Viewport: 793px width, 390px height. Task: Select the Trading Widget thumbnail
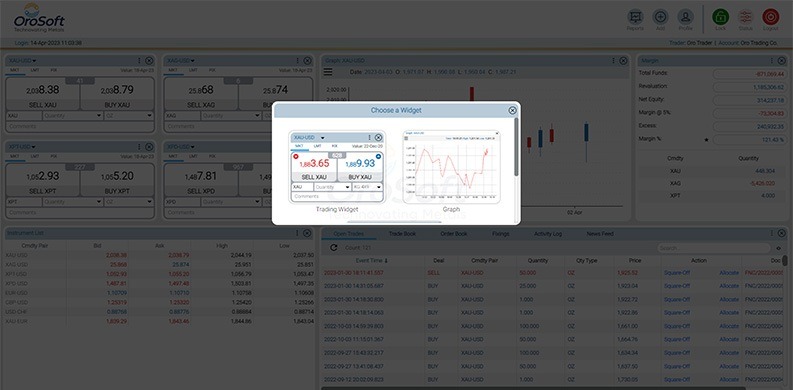coord(337,168)
